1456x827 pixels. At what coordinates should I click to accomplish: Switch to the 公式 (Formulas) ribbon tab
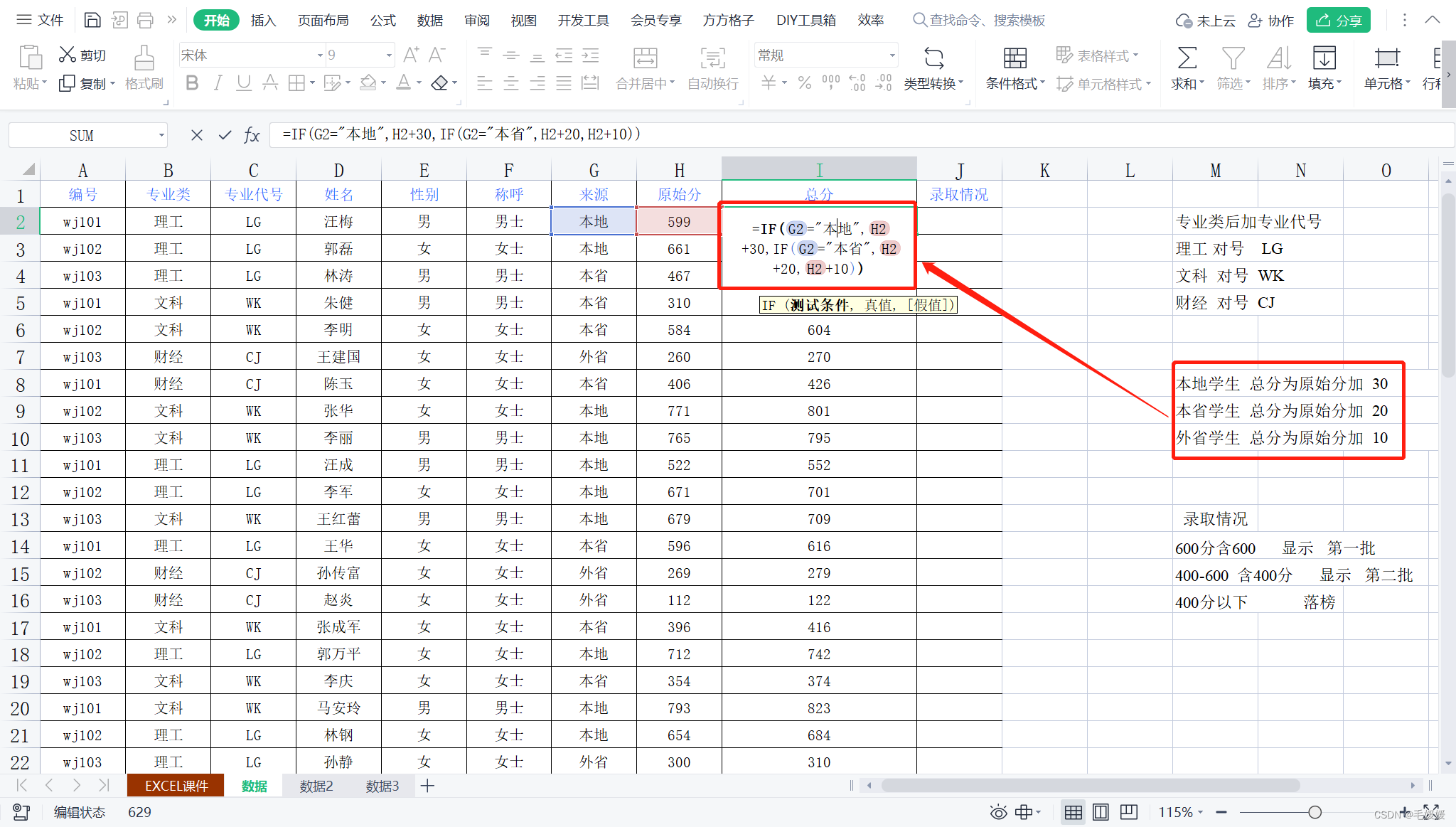click(x=383, y=21)
